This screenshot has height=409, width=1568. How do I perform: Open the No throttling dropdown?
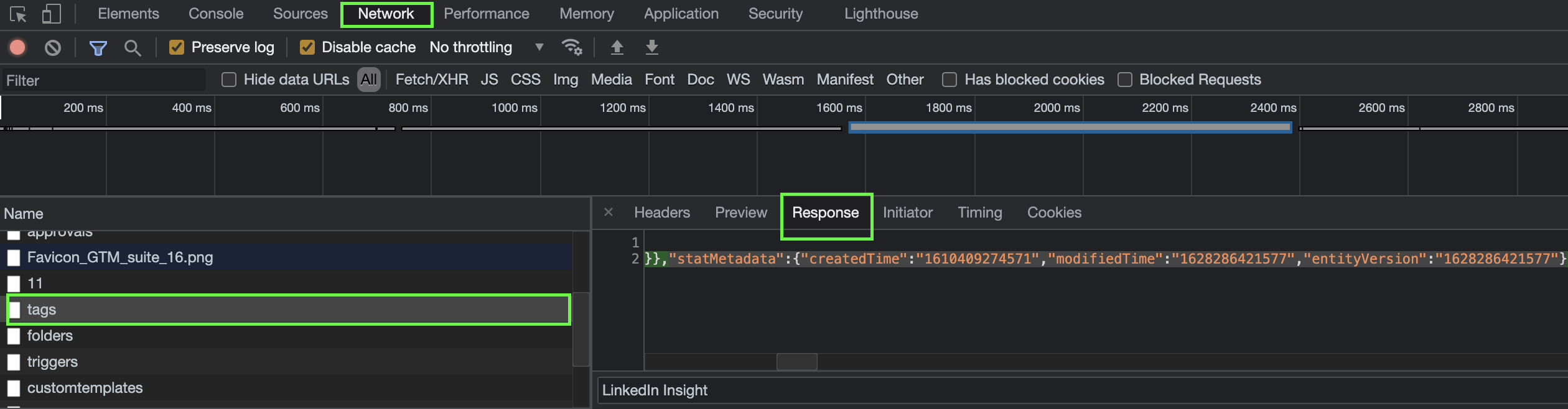point(487,47)
